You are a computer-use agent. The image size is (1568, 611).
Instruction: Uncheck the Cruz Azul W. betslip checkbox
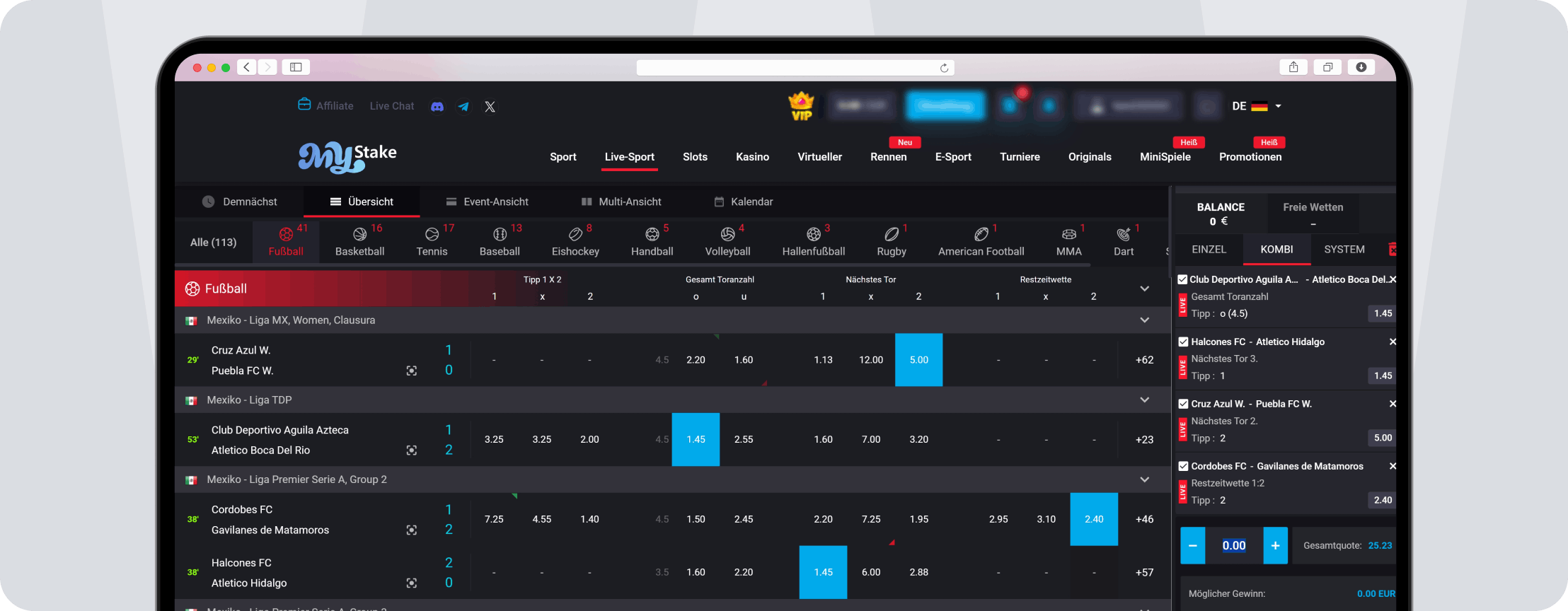point(1182,404)
